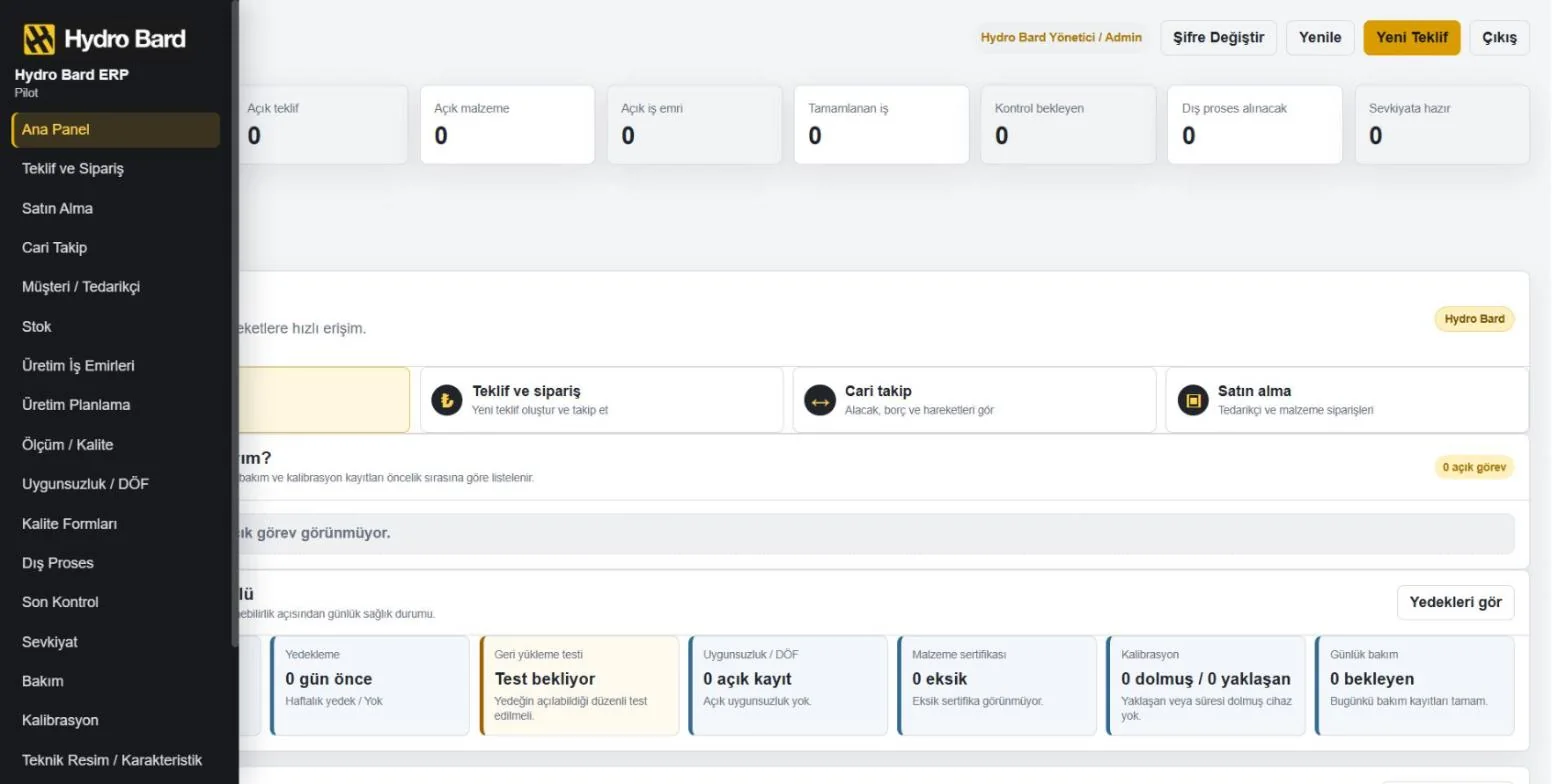This screenshot has height=784, width=1552.
Task: Click the Hydro Bard logo icon
Action: tap(39, 39)
